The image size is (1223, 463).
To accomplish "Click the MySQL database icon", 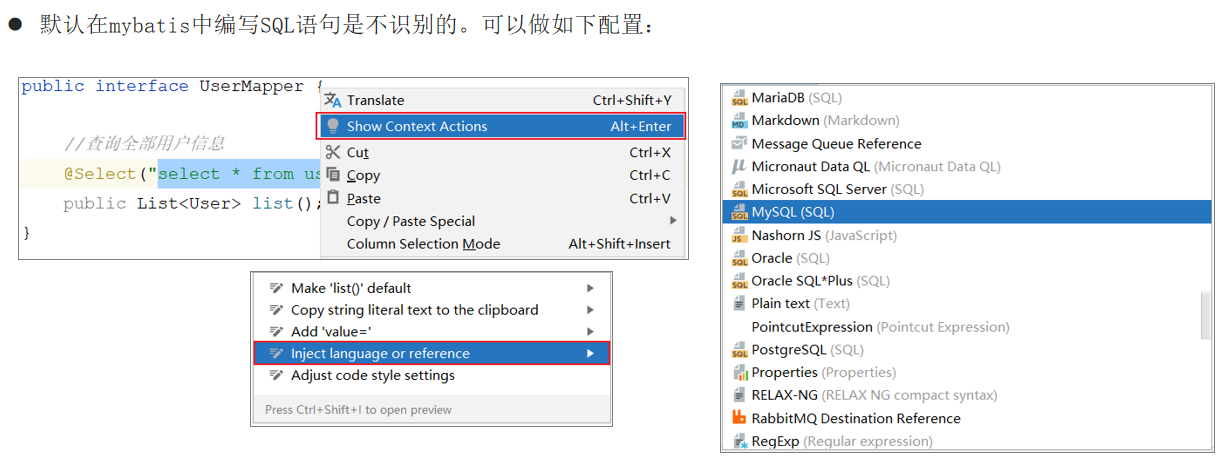I will [739, 212].
